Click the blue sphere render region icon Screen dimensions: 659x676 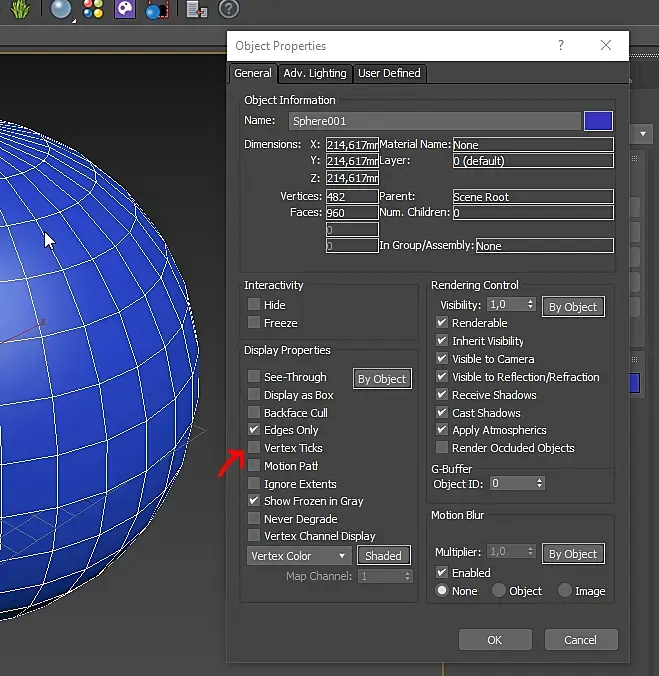click(x=156, y=11)
